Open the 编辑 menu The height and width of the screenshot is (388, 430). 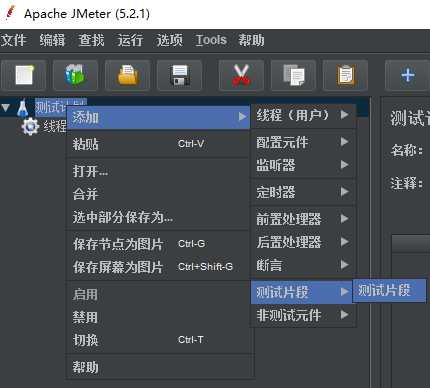tap(52, 40)
